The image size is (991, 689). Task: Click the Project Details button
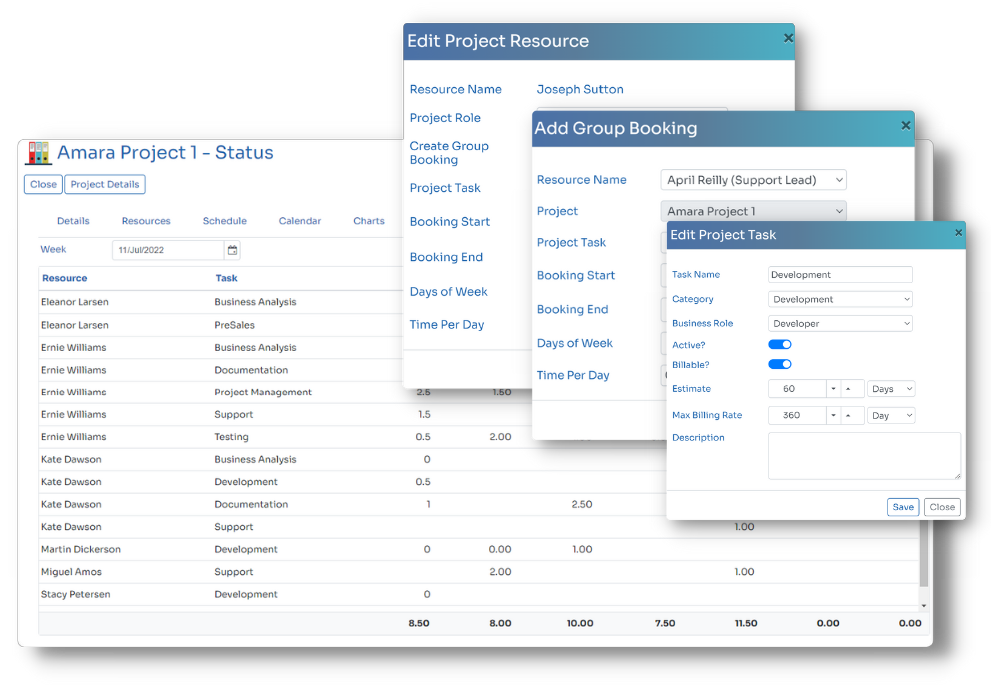pyautogui.click(x=105, y=184)
